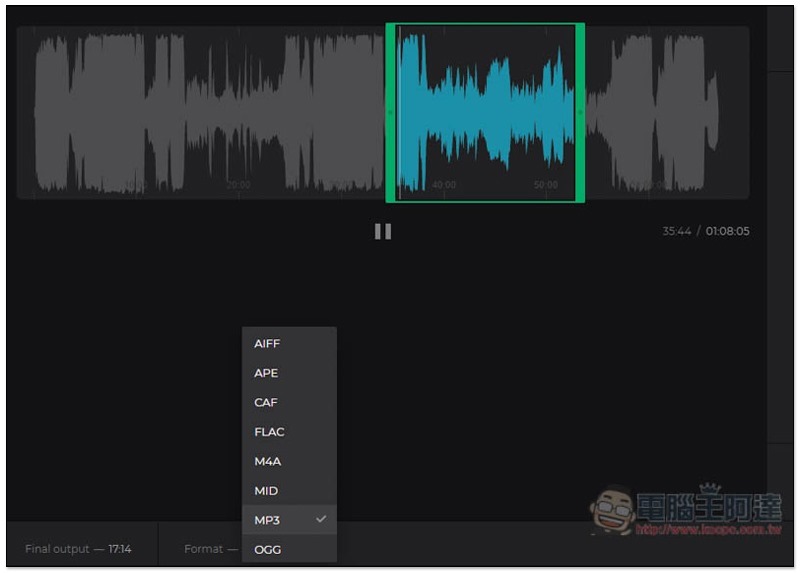Choose APE as the output format
Image resolution: width=800 pixels, height=573 pixels.
pos(266,373)
